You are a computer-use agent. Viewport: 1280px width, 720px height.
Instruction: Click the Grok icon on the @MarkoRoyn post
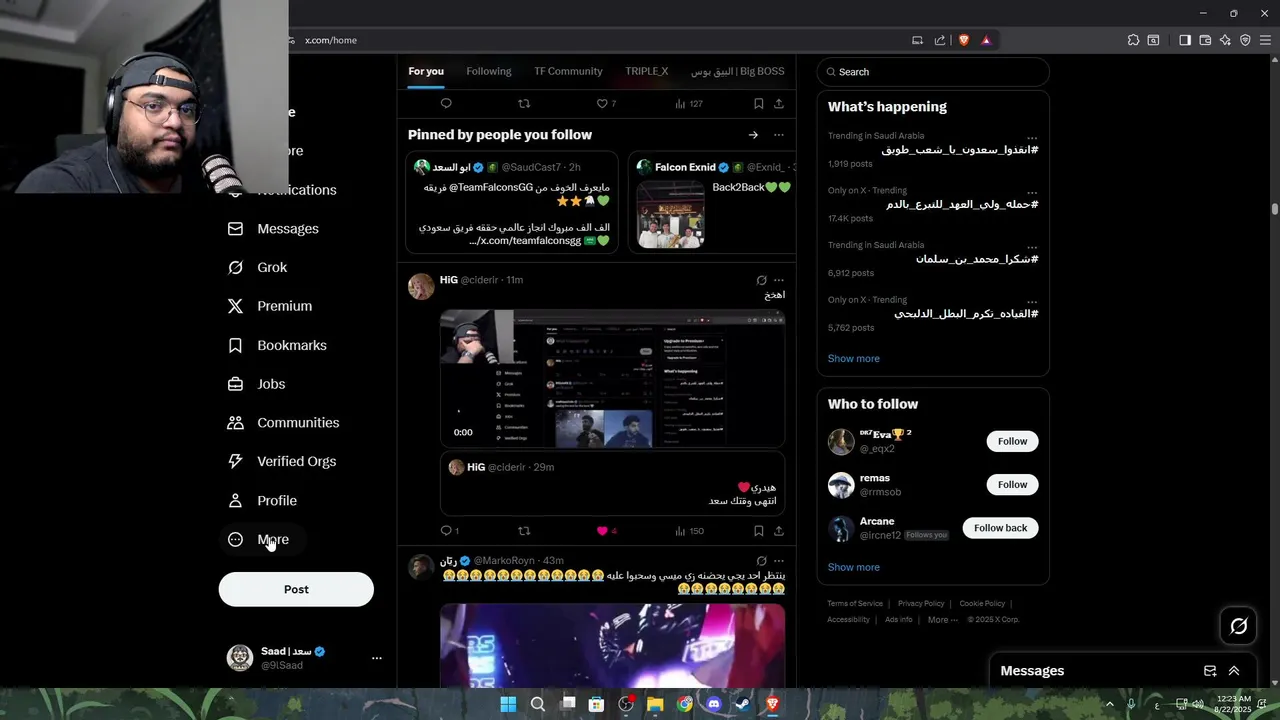761,561
